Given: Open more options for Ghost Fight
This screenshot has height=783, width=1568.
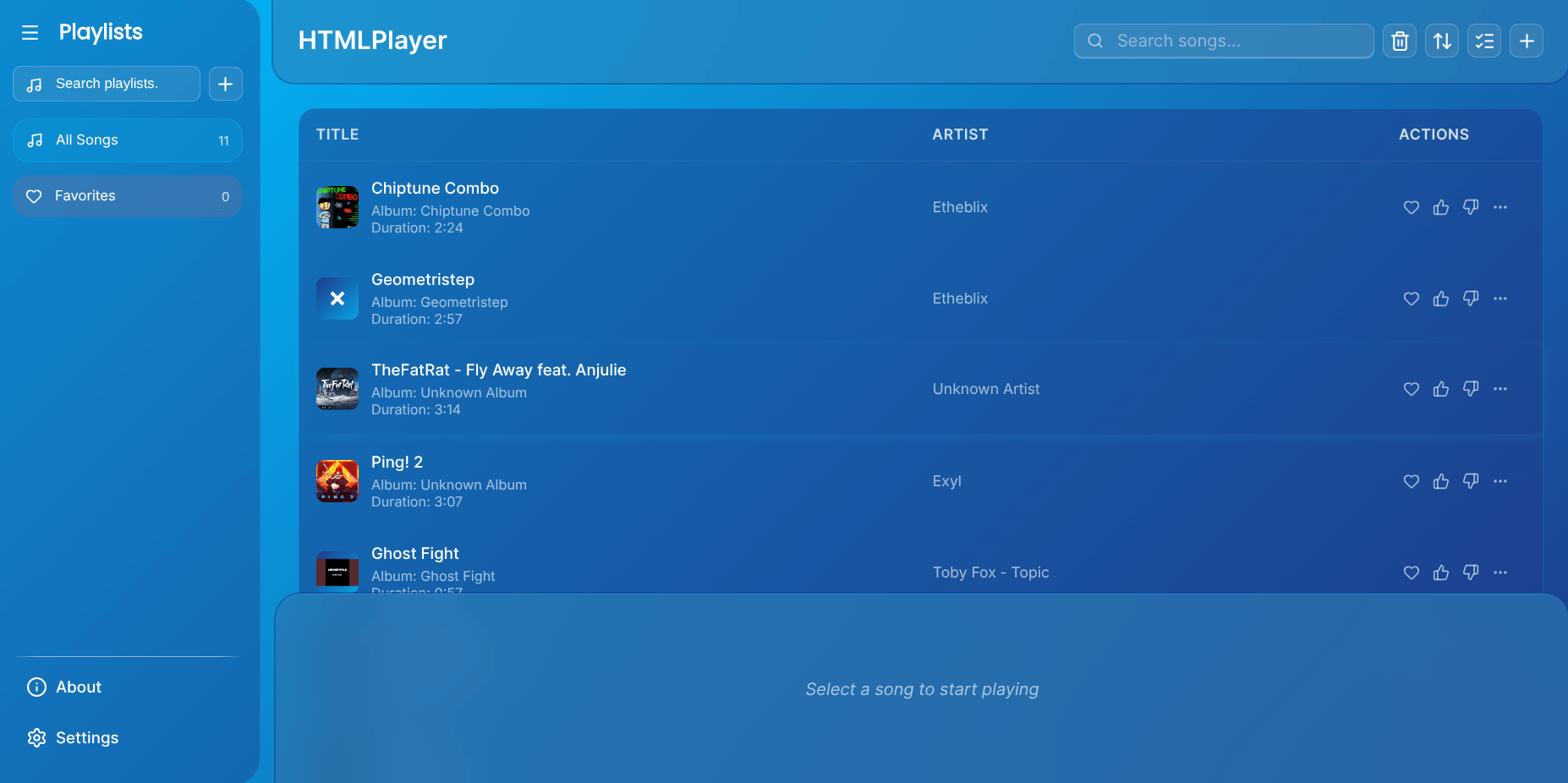Looking at the screenshot, I should pos(1500,572).
